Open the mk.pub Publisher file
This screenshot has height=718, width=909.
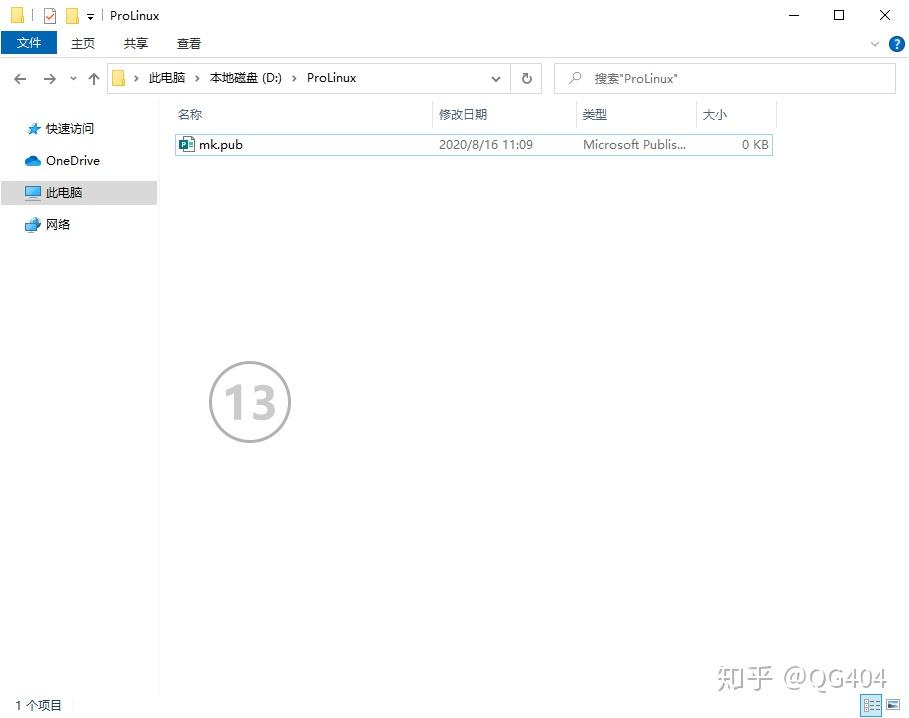point(220,145)
